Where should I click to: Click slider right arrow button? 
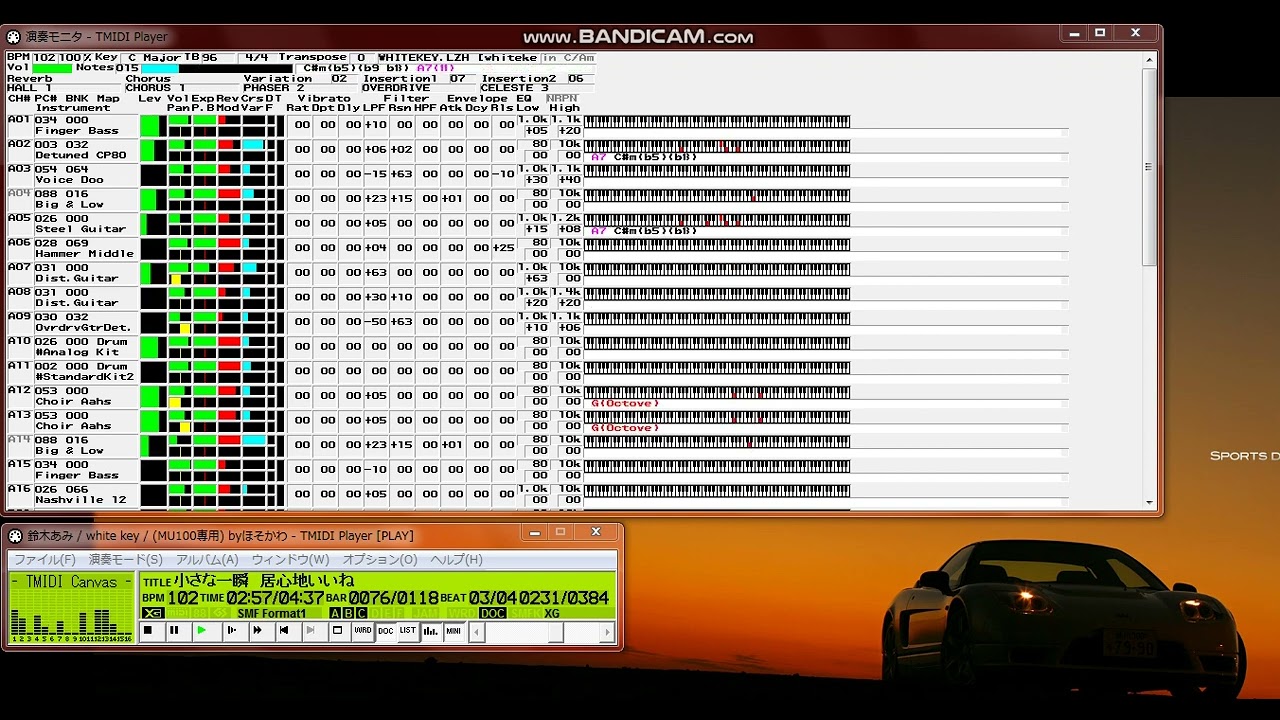tap(607, 632)
